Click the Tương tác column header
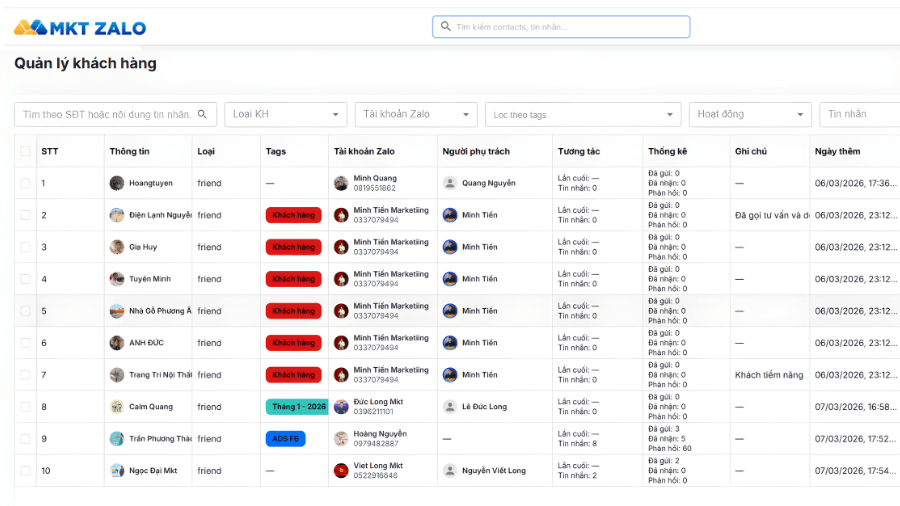Screen dimensions: 900x506 pos(579,151)
